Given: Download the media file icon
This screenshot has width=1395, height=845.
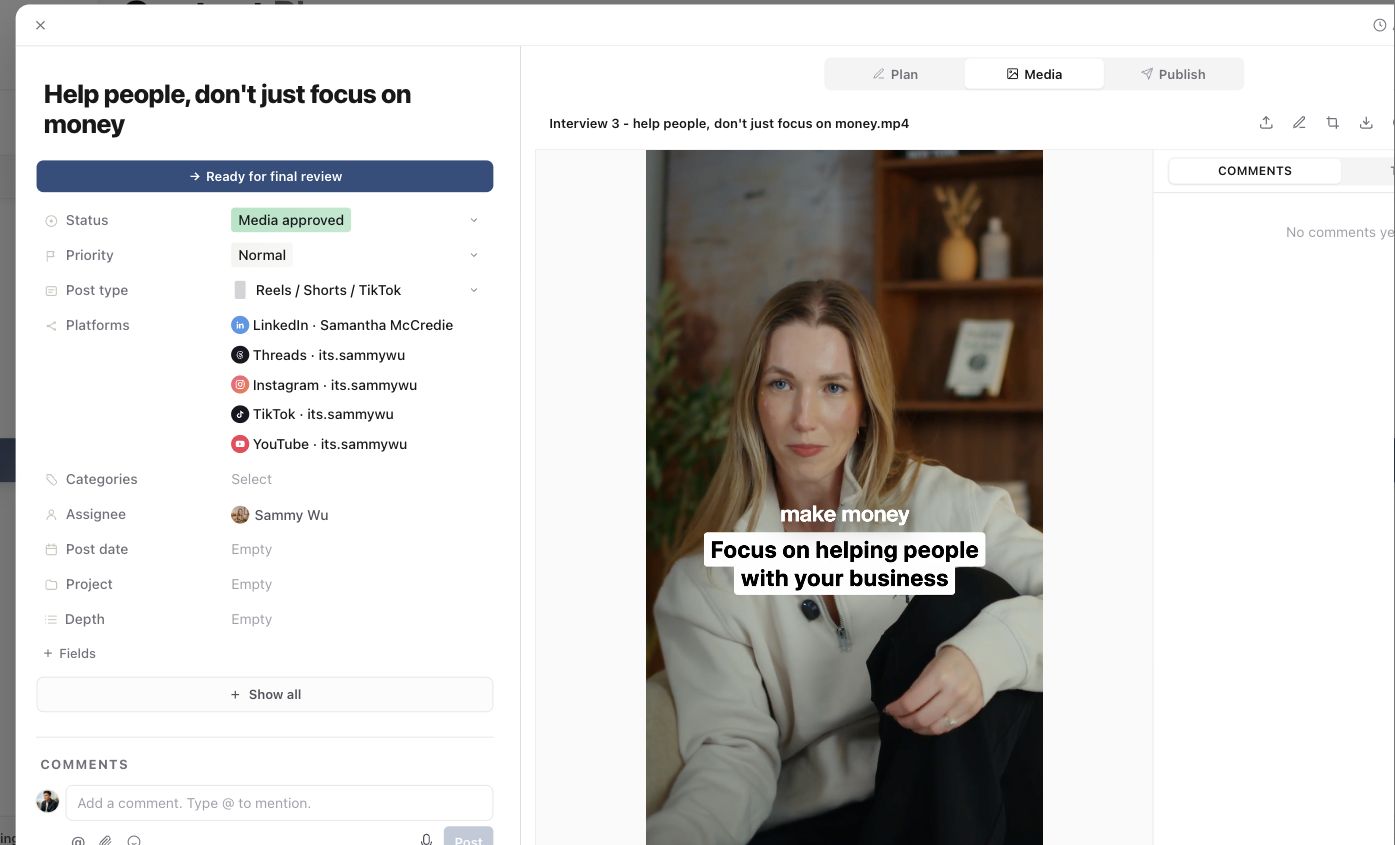Looking at the screenshot, I should 1366,123.
